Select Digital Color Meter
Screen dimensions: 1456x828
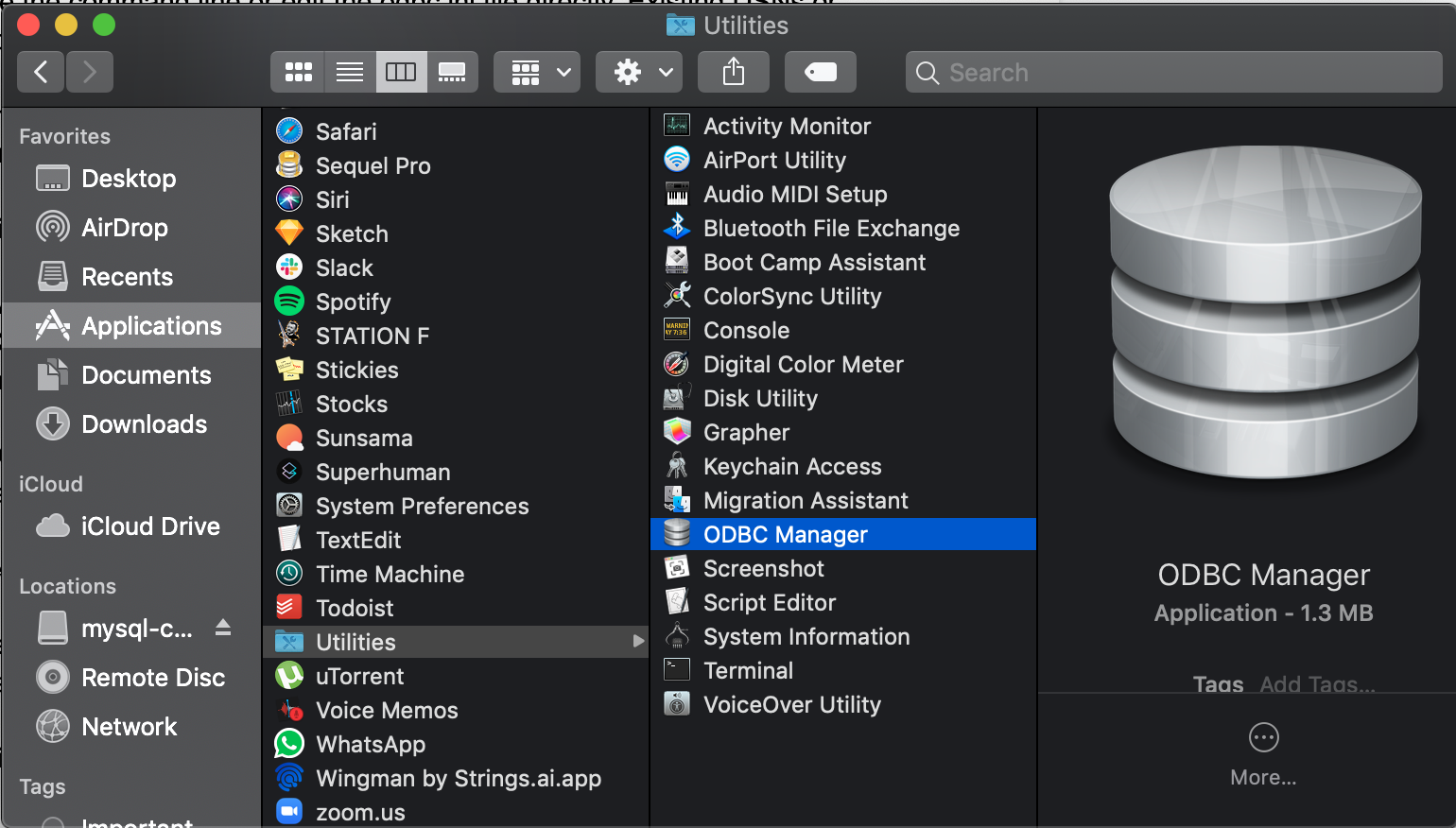843,364
